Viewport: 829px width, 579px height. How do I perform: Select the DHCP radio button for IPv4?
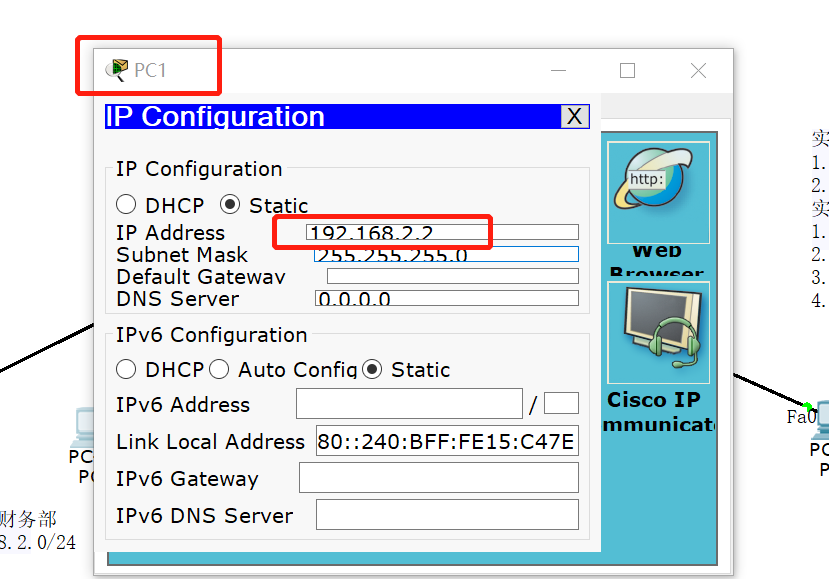tap(126, 205)
